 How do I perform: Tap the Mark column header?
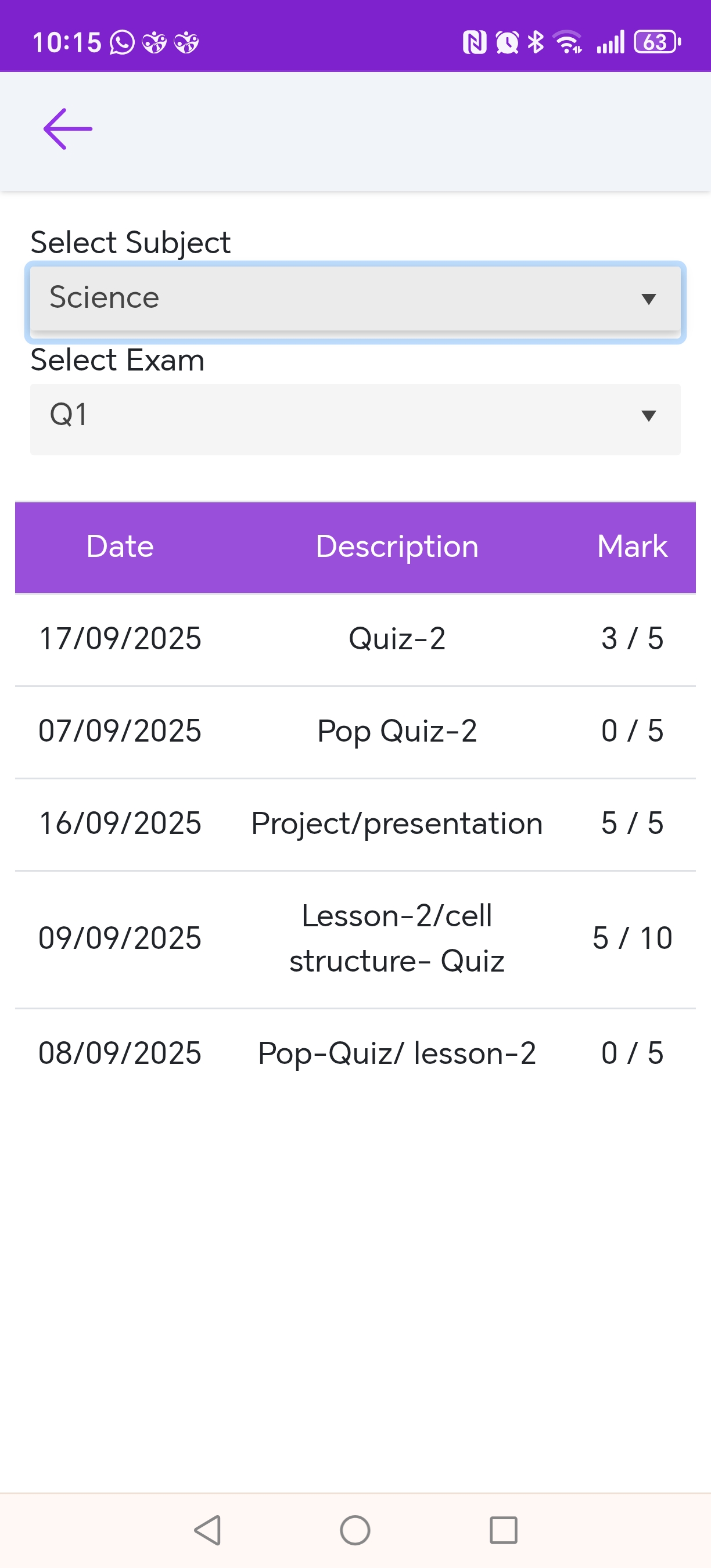point(632,546)
